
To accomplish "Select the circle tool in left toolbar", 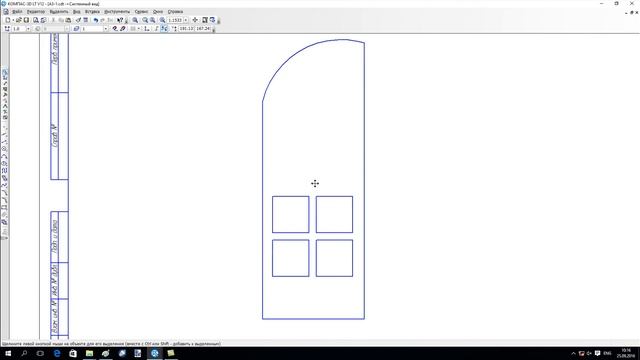I will point(5,149).
